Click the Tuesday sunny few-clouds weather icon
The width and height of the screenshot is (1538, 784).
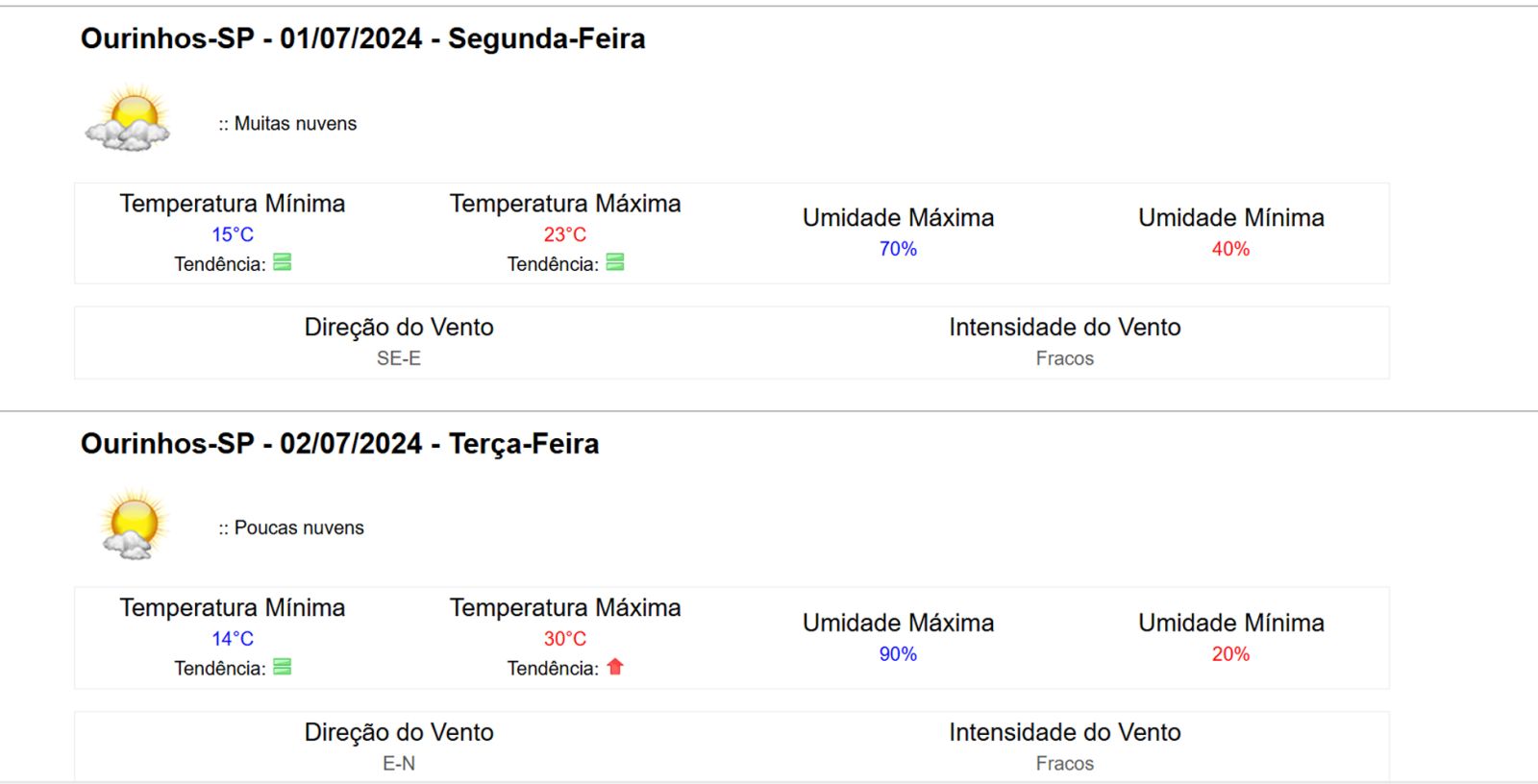(134, 524)
